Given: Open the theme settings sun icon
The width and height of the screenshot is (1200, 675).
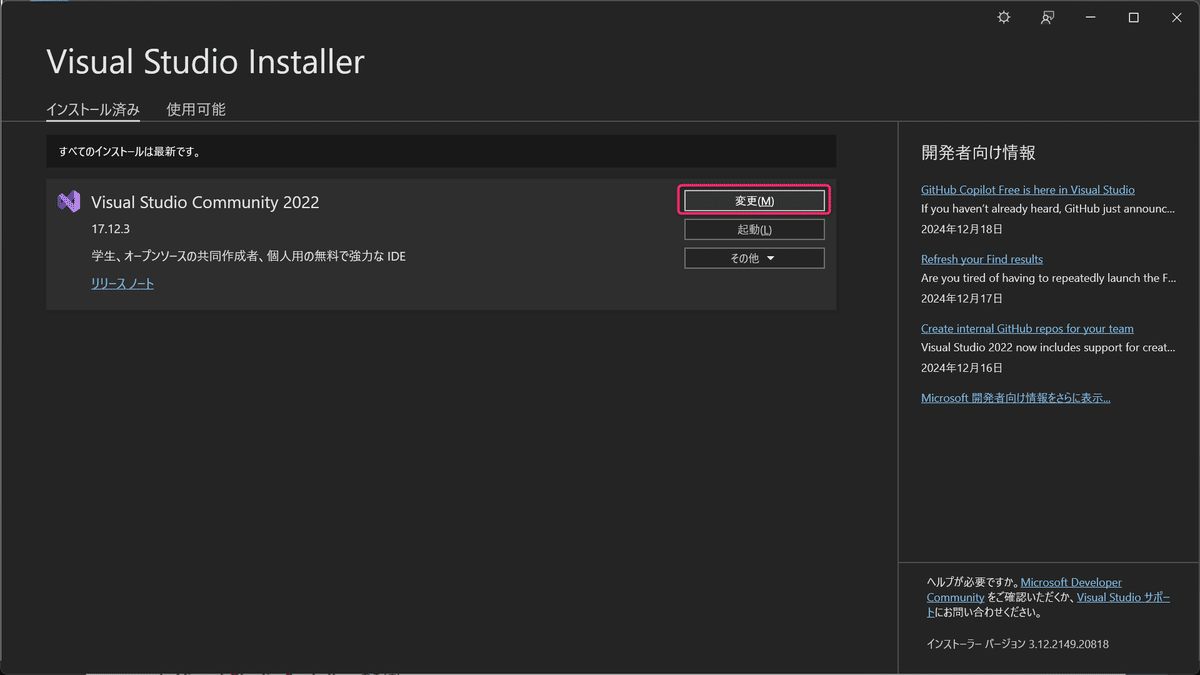Looking at the screenshot, I should (x=1004, y=18).
